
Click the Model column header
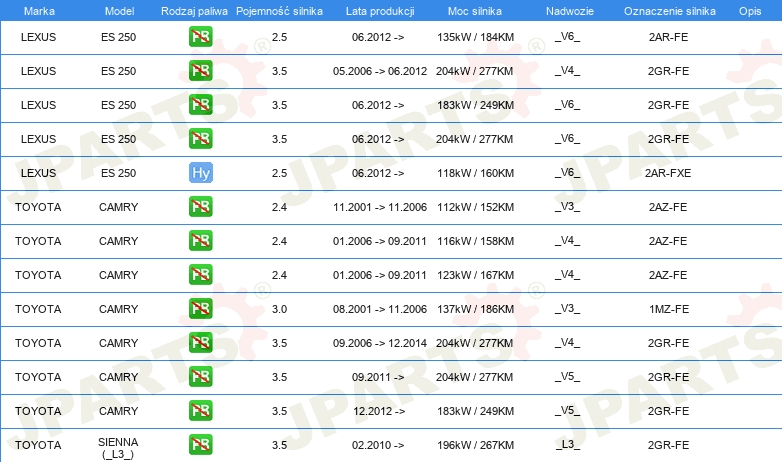119,11
